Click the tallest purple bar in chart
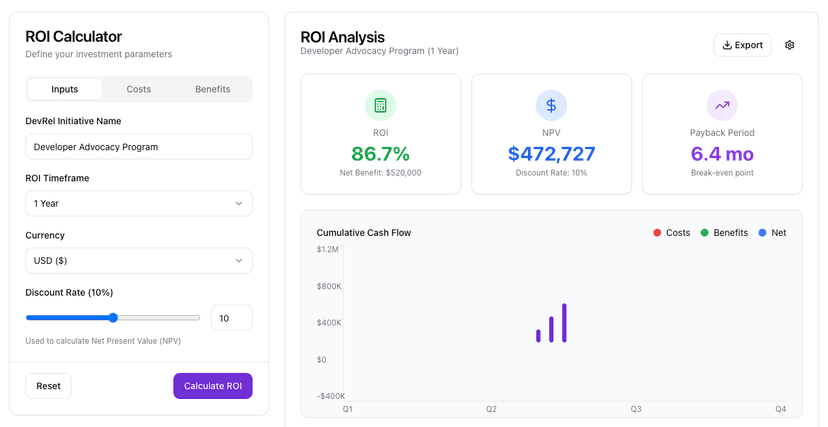 (564, 323)
